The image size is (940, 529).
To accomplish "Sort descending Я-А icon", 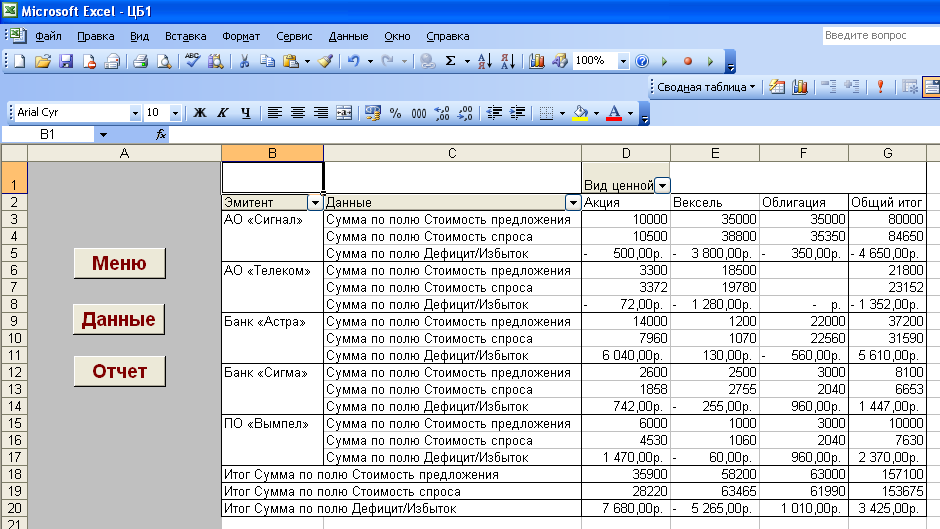I will tap(507, 61).
